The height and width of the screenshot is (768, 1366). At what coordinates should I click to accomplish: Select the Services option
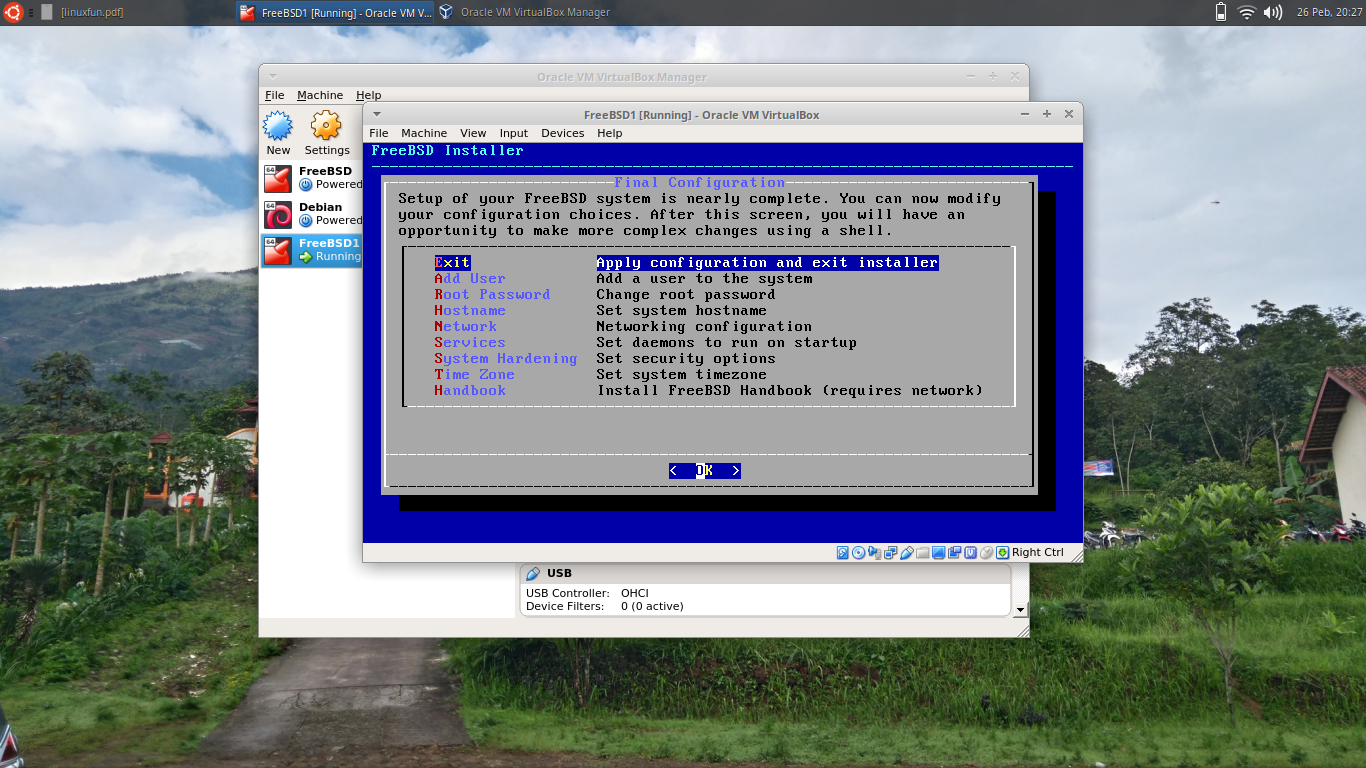coord(470,343)
